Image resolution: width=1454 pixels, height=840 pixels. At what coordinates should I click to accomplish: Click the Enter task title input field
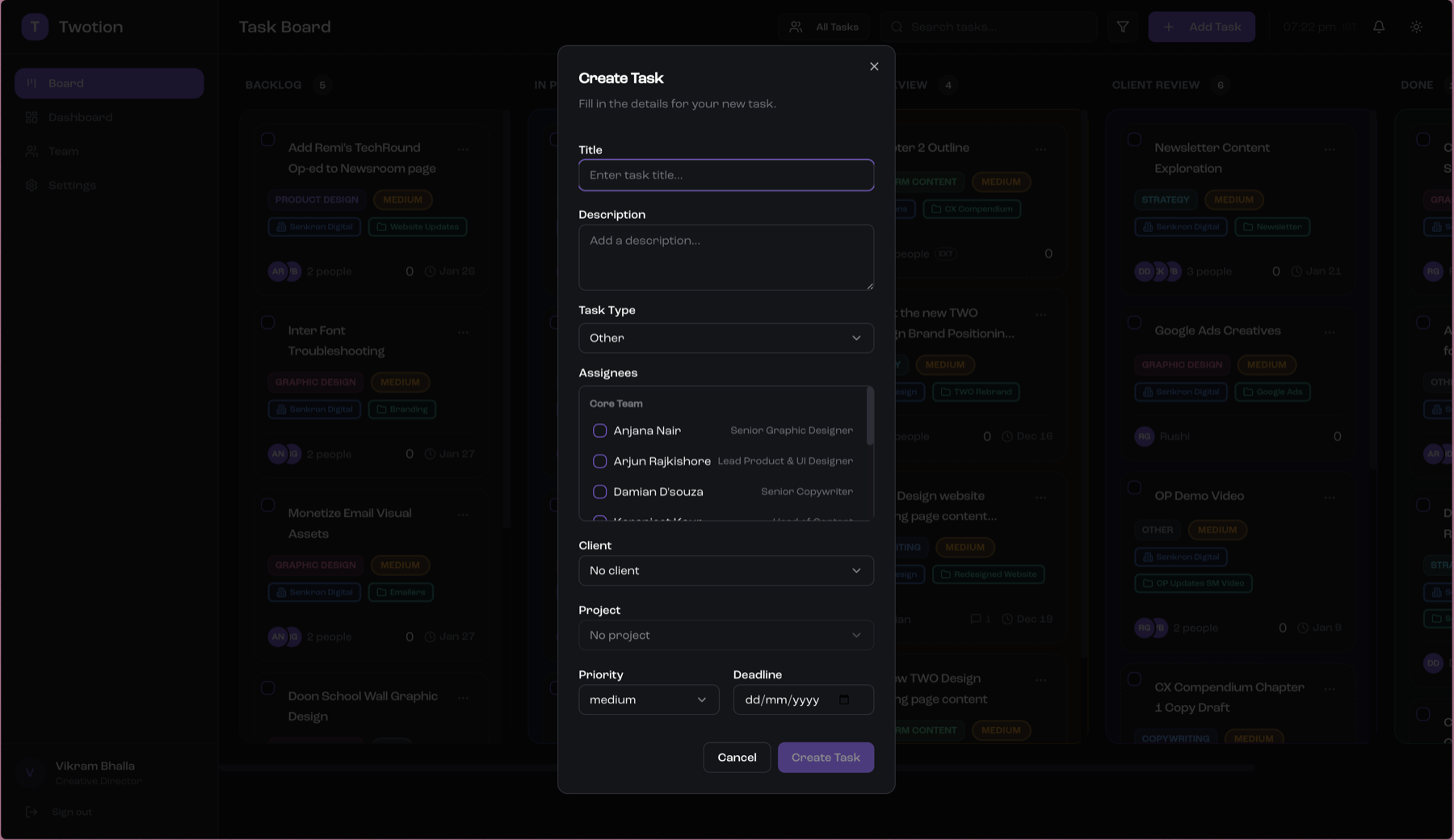725,175
